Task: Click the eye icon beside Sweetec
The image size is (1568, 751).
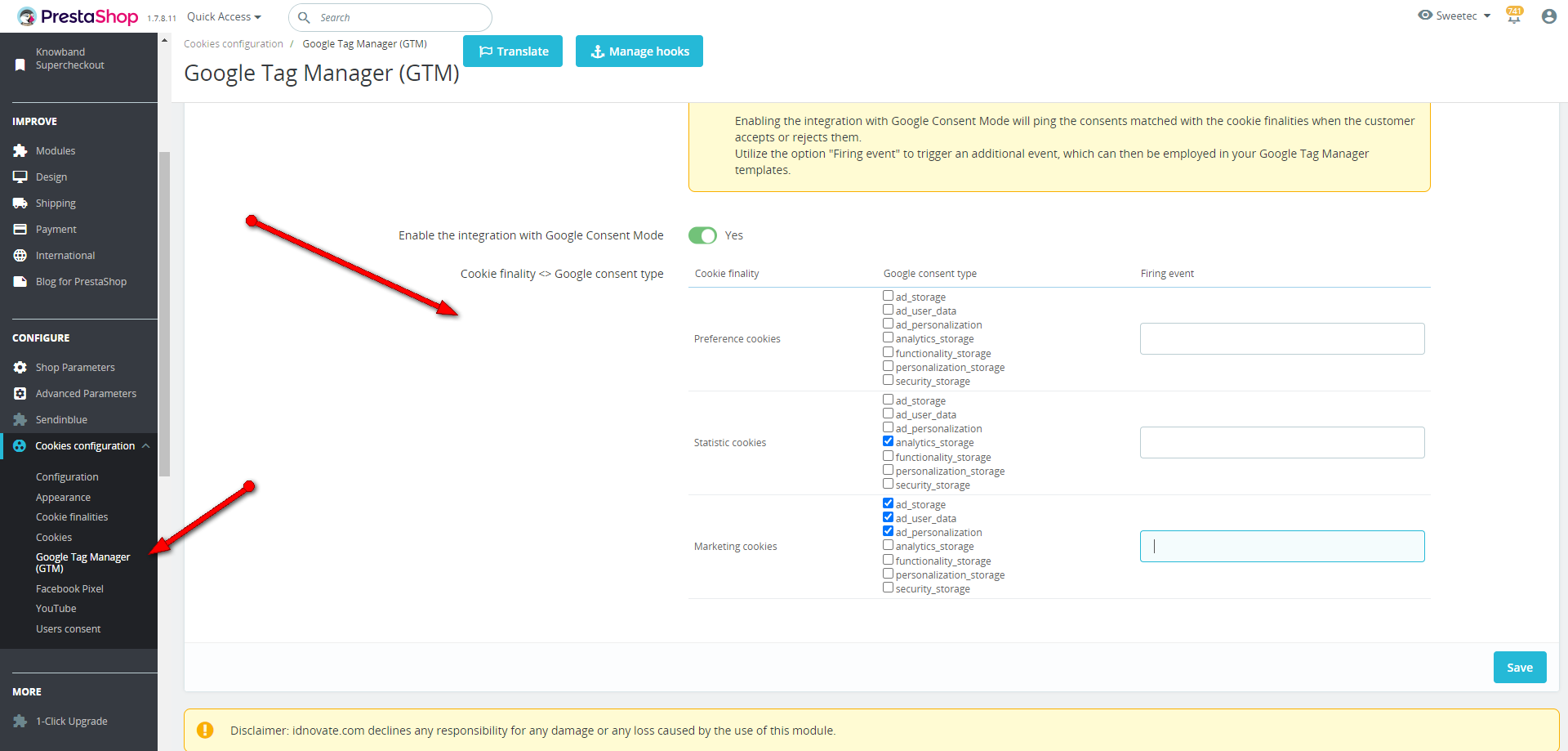Action: pos(1425,16)
